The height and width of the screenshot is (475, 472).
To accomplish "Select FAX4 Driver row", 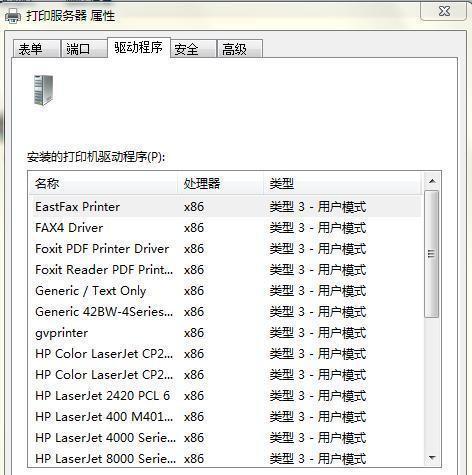I will point(225,228).
